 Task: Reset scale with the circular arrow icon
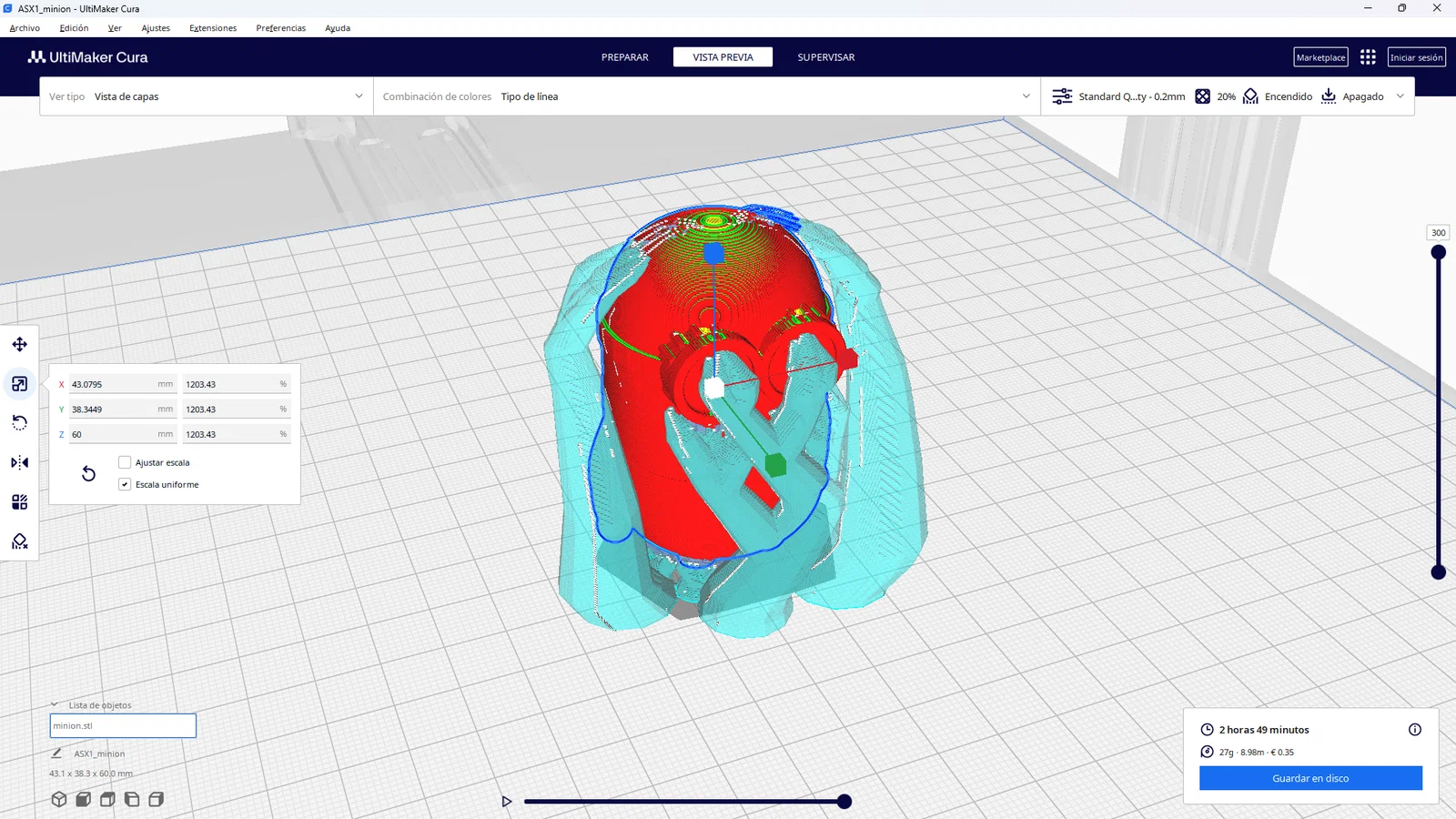tap(88, 473)
